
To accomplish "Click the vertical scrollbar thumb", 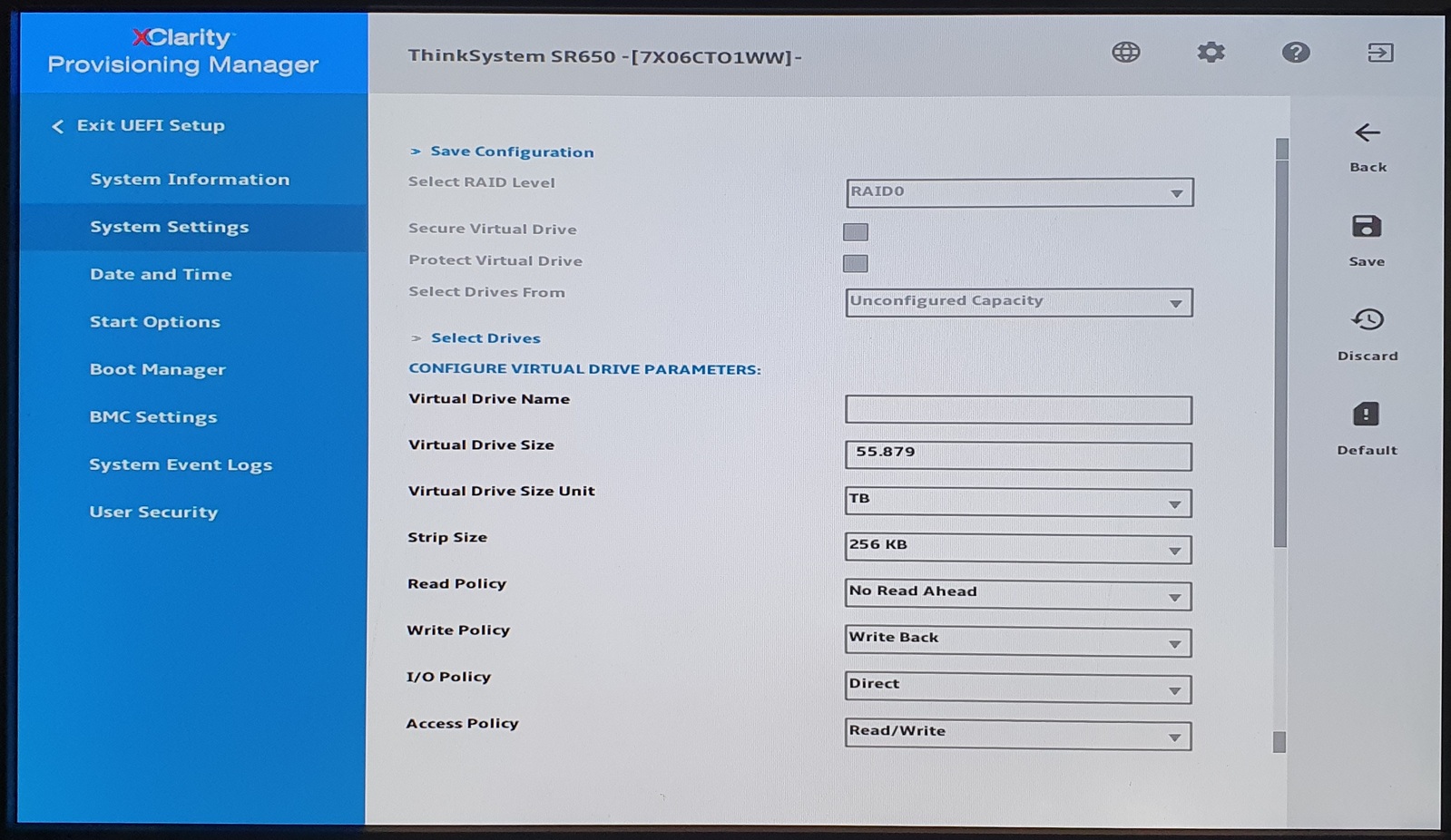I will (x=1280, y=354).
